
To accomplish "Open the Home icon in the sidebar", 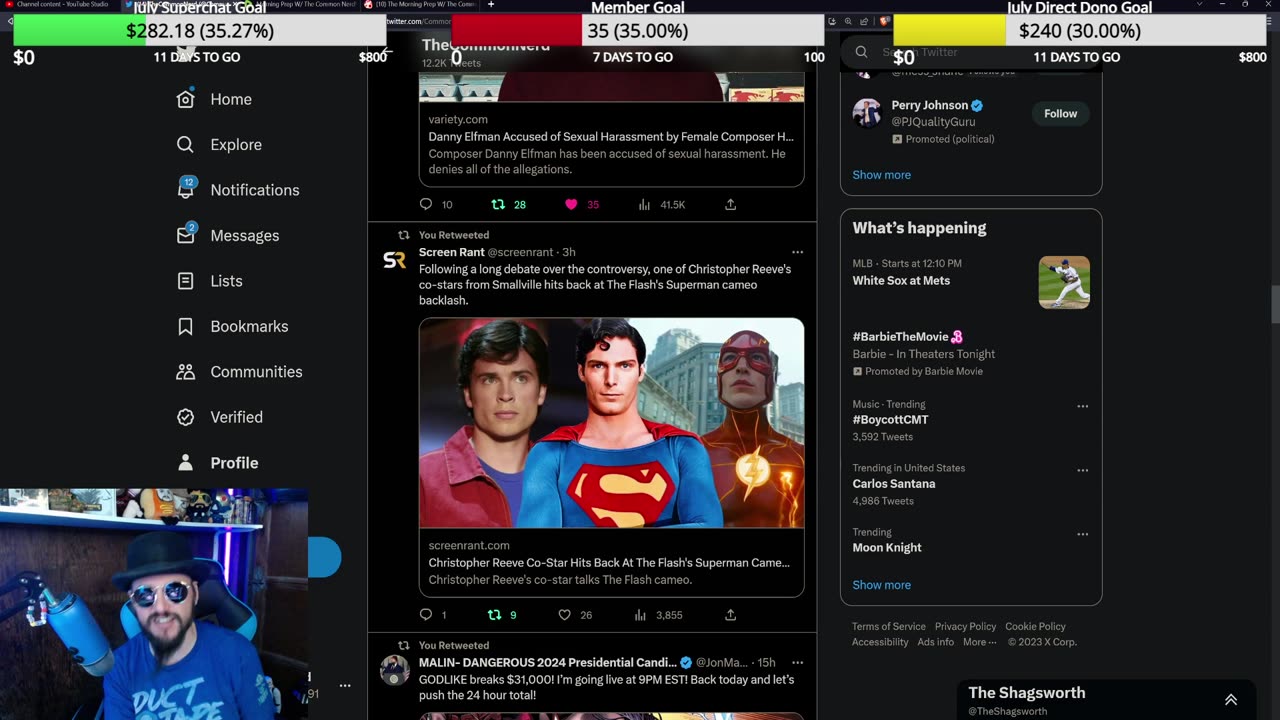I will (185, 99).
